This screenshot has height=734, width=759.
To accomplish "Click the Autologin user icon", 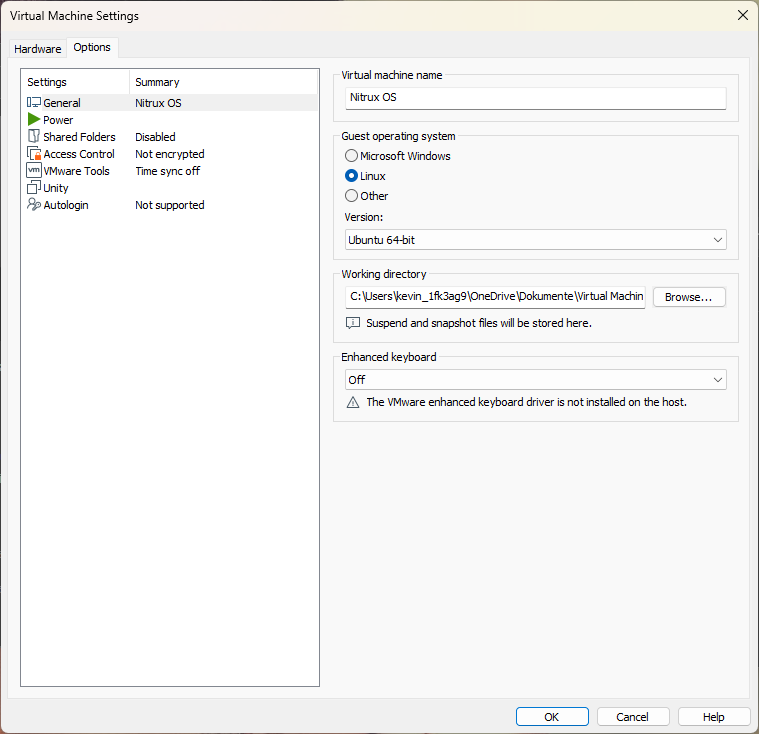I will pyautogui.click(x=34, y=204).
